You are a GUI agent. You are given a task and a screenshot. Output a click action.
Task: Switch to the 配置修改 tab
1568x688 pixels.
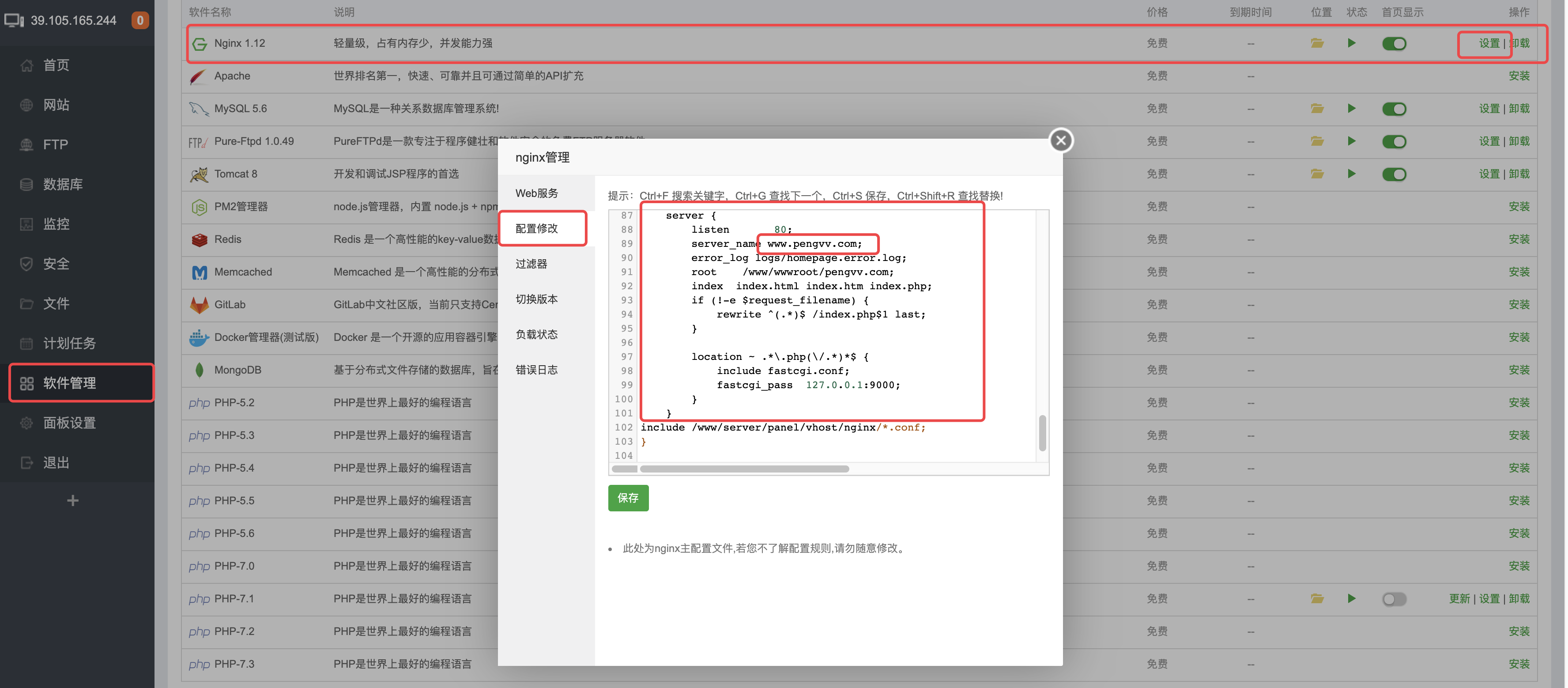[x=536, y=228]
